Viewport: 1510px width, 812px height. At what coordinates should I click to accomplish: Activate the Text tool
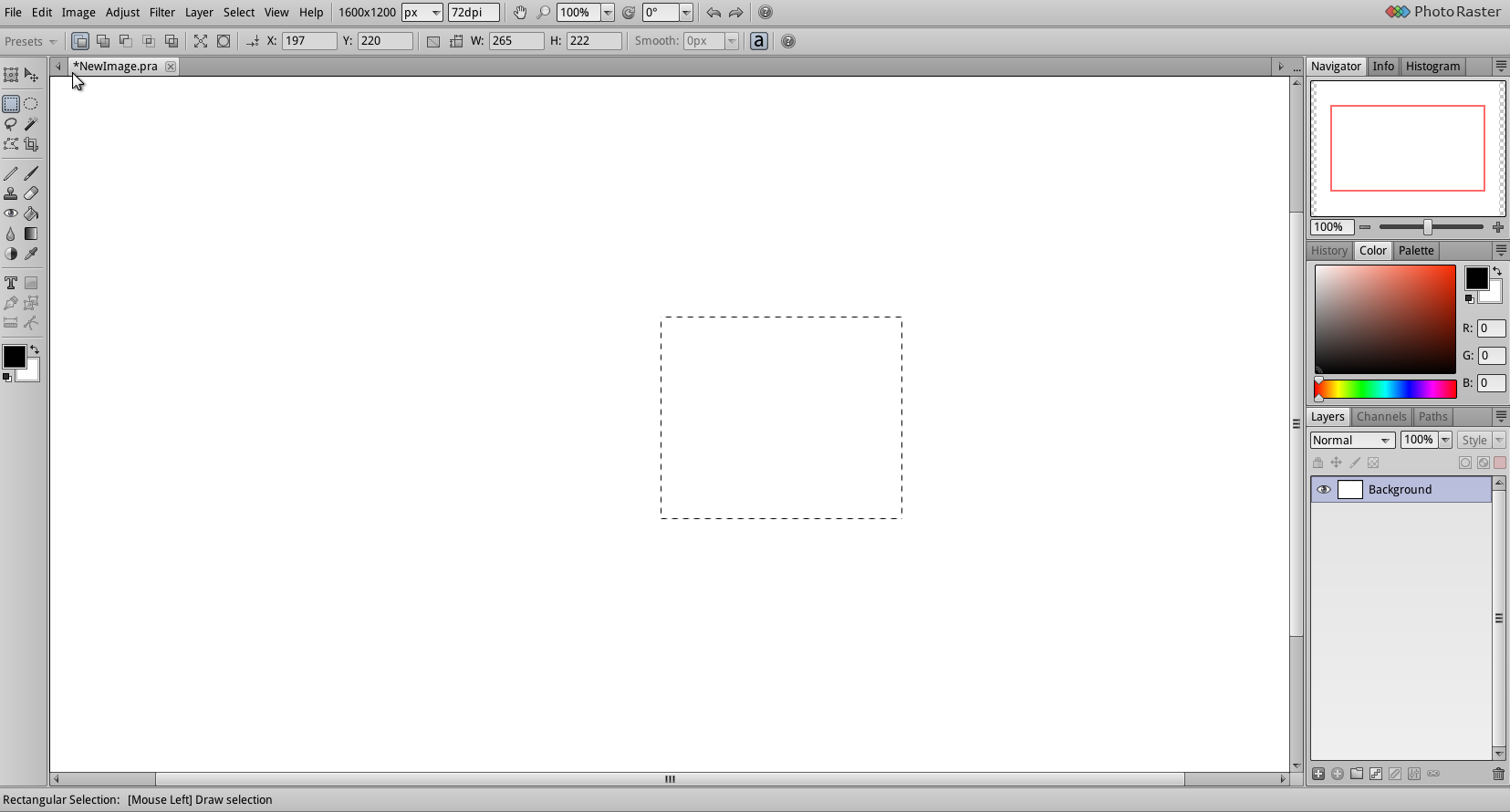pyautogui.click(x=11, y=283)
